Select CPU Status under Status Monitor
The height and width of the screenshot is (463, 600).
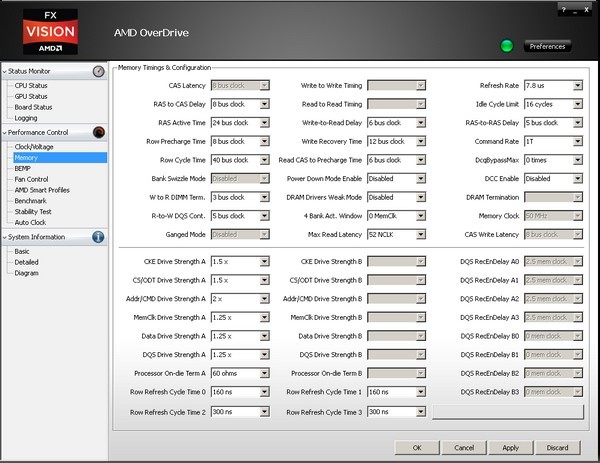coord(31,85)
